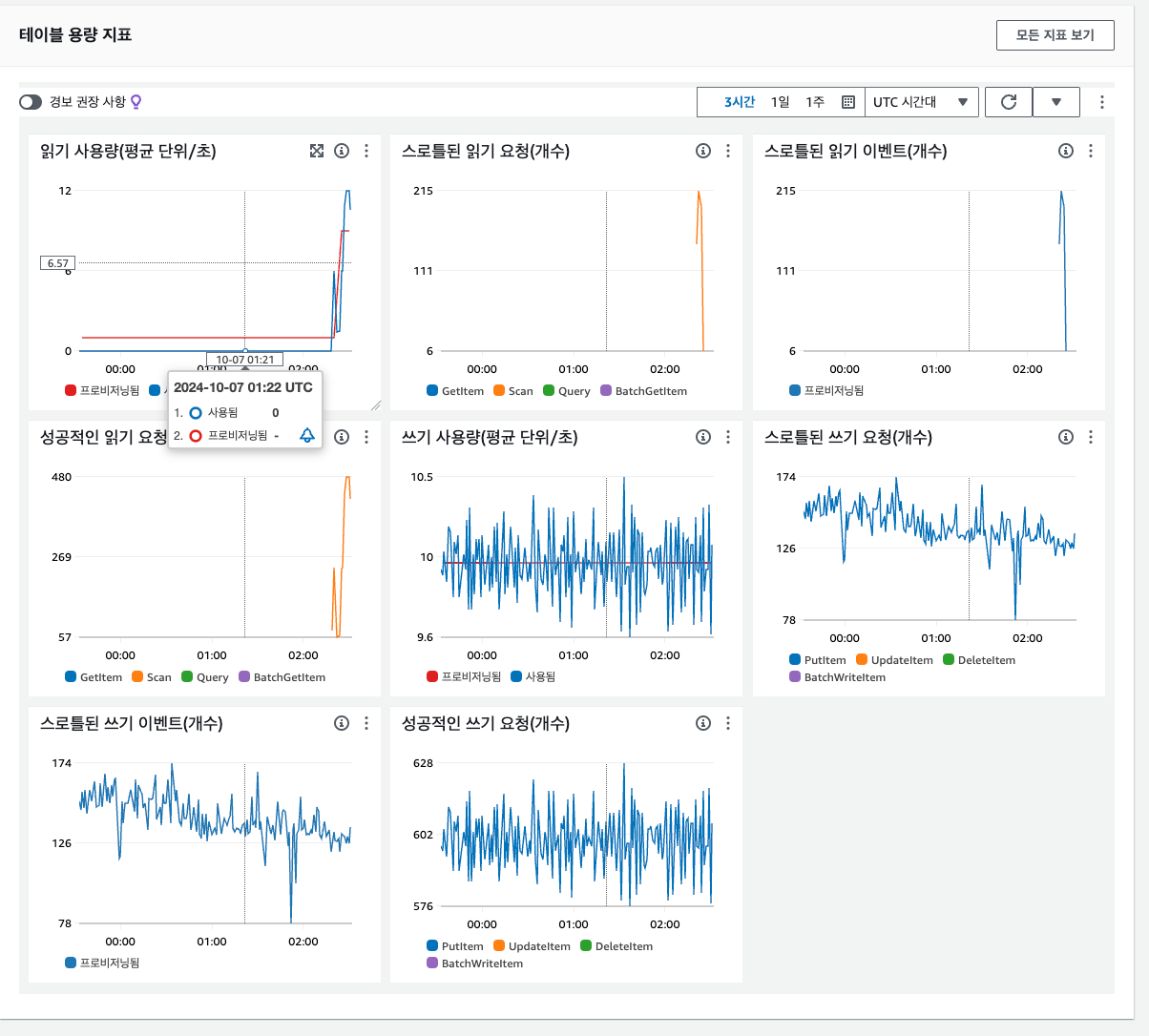Toggle UpdateItem series in 스로틀된 쓰기 요청 legend
Viewport: 1149px width, 1036px height.
(x=895, y=660)
